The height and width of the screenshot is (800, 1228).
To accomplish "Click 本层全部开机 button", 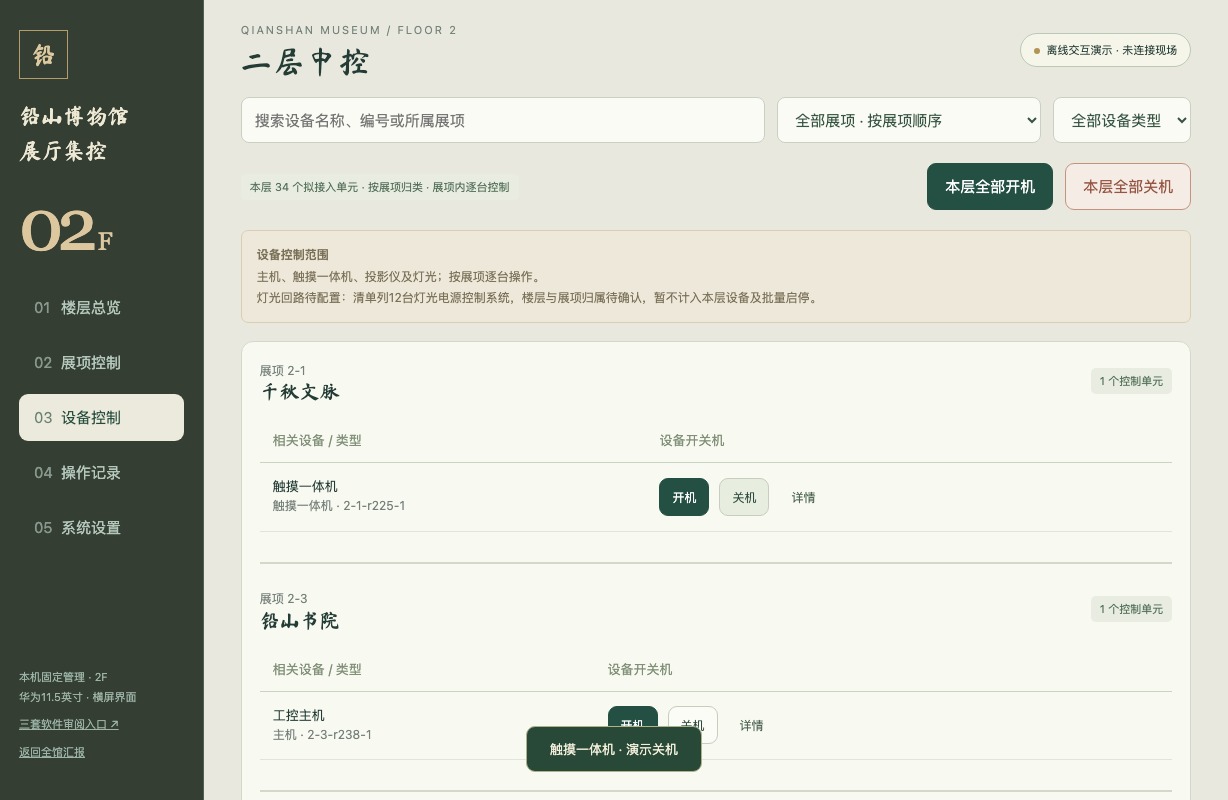I will [x=990, y=186].
